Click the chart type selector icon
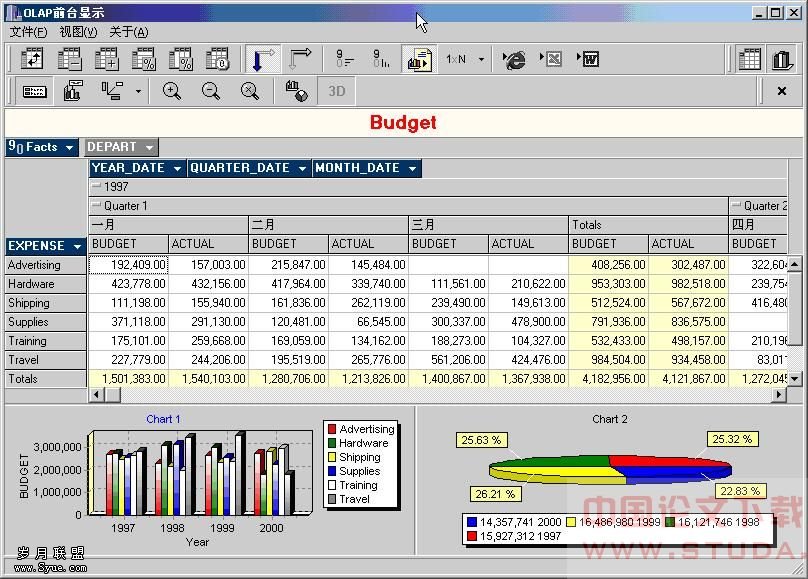The image size is (808, 579). click(112, 91)
